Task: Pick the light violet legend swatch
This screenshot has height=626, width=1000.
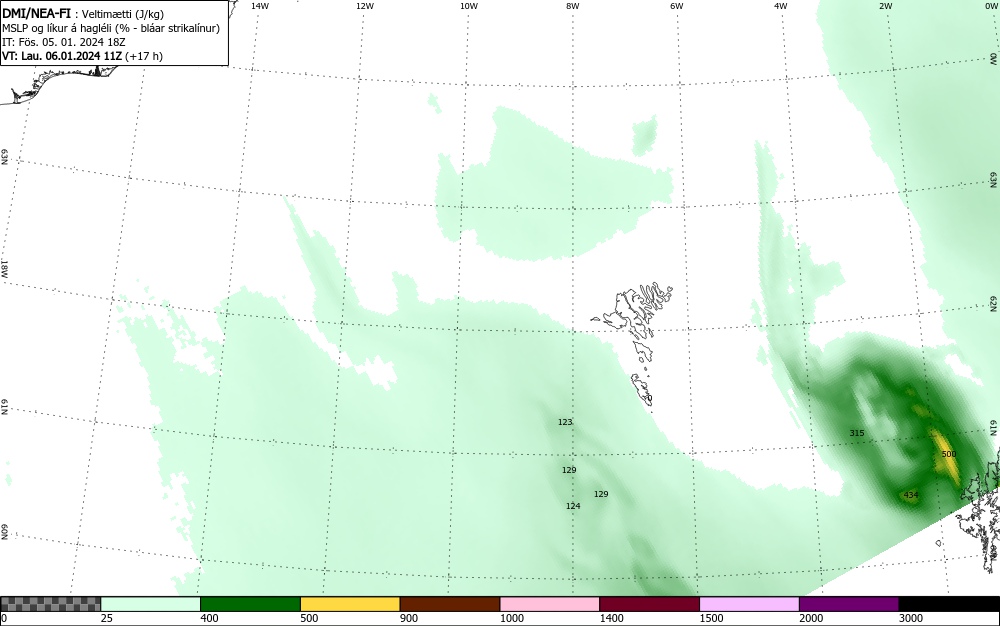Action: tap(749, 604)
